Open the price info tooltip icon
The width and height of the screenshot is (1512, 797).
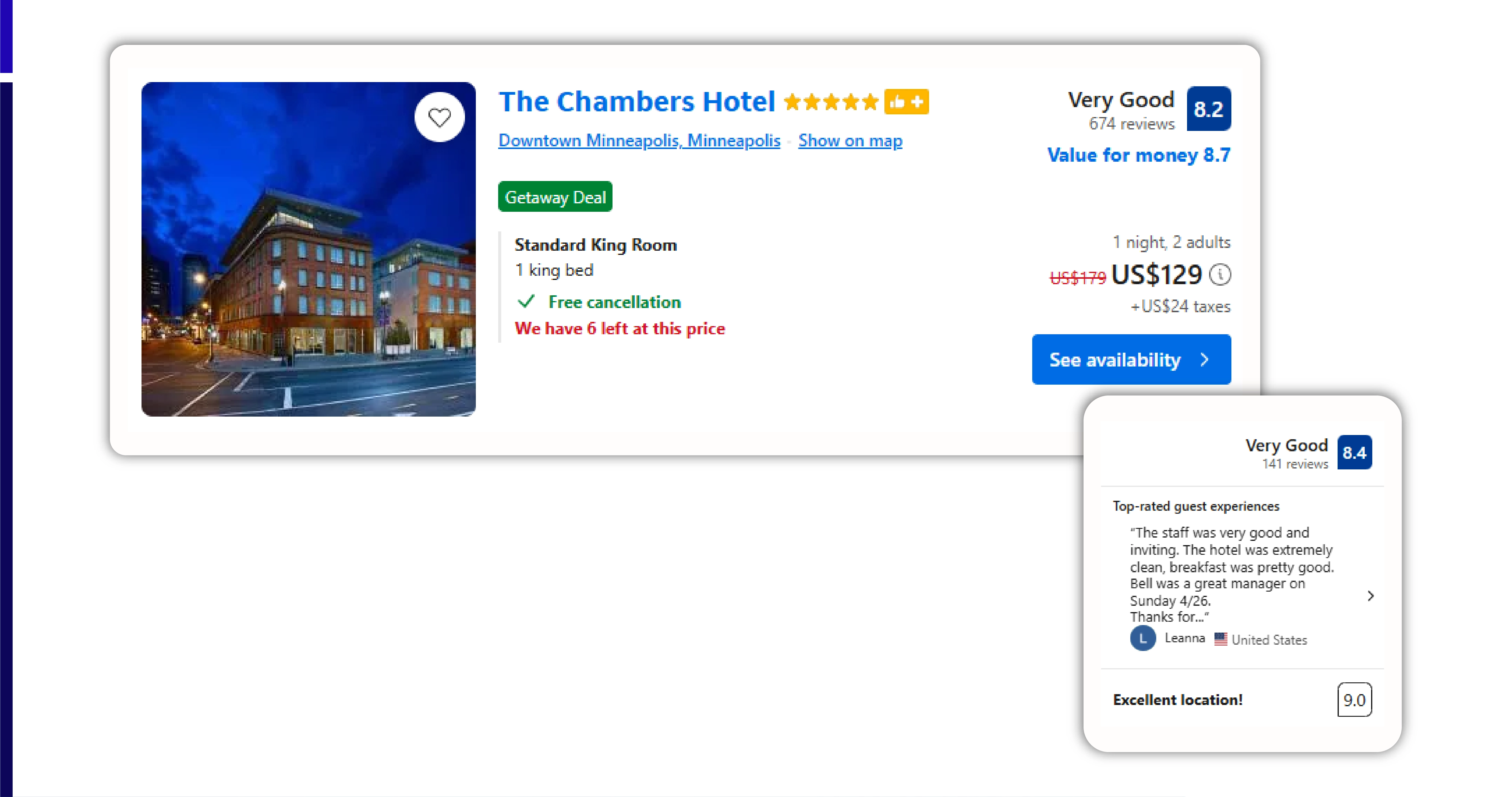coord(1221,274)
